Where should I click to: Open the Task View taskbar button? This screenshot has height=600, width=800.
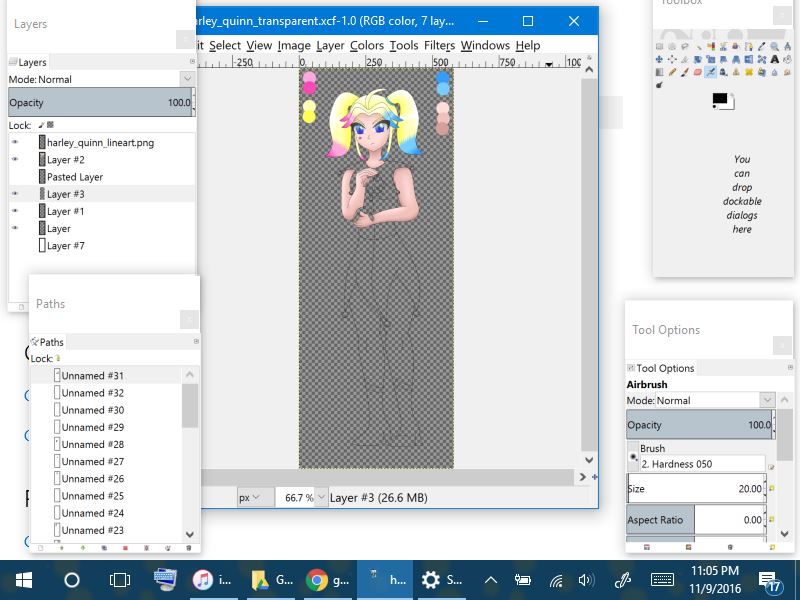pos(119,580)
